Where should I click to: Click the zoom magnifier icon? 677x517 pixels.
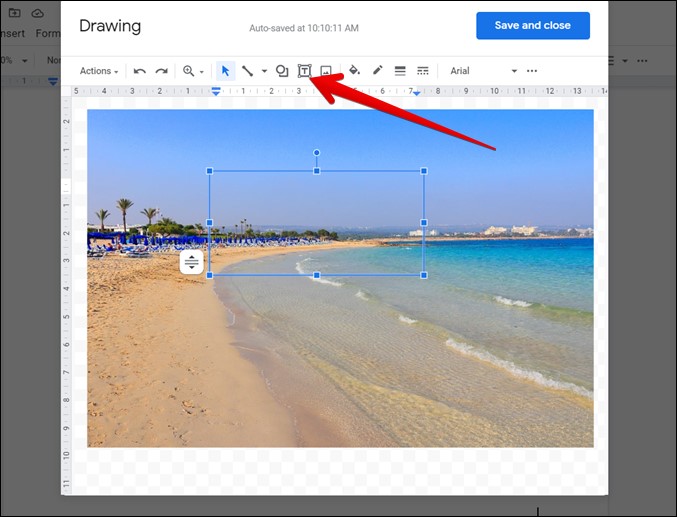pos(188,71)
